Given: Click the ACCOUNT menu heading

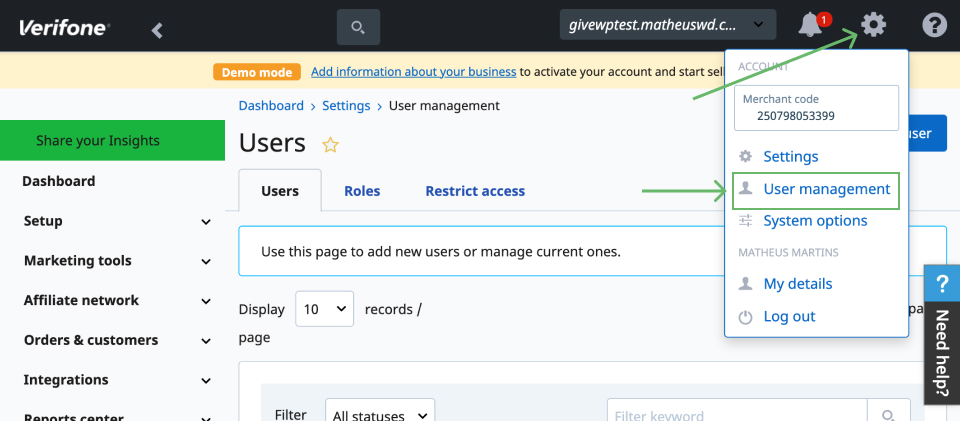Looking at the screenshot, I should pos(763,67).
